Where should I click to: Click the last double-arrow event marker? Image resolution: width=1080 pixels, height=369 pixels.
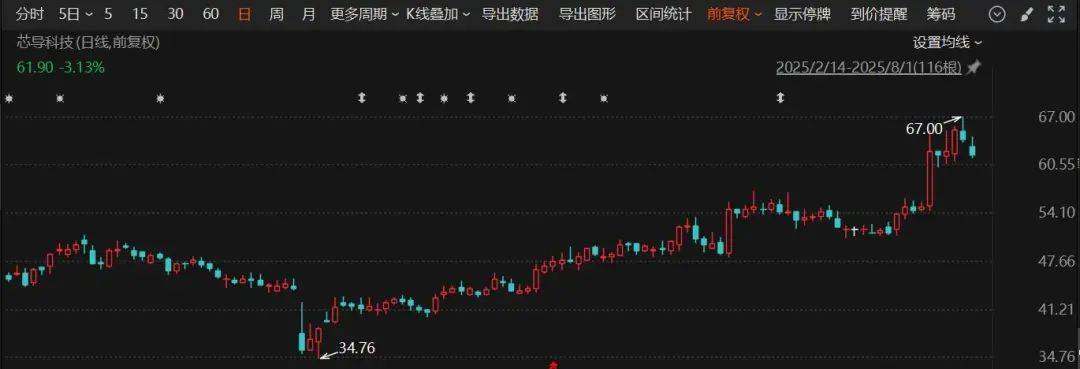coord(780,98)
